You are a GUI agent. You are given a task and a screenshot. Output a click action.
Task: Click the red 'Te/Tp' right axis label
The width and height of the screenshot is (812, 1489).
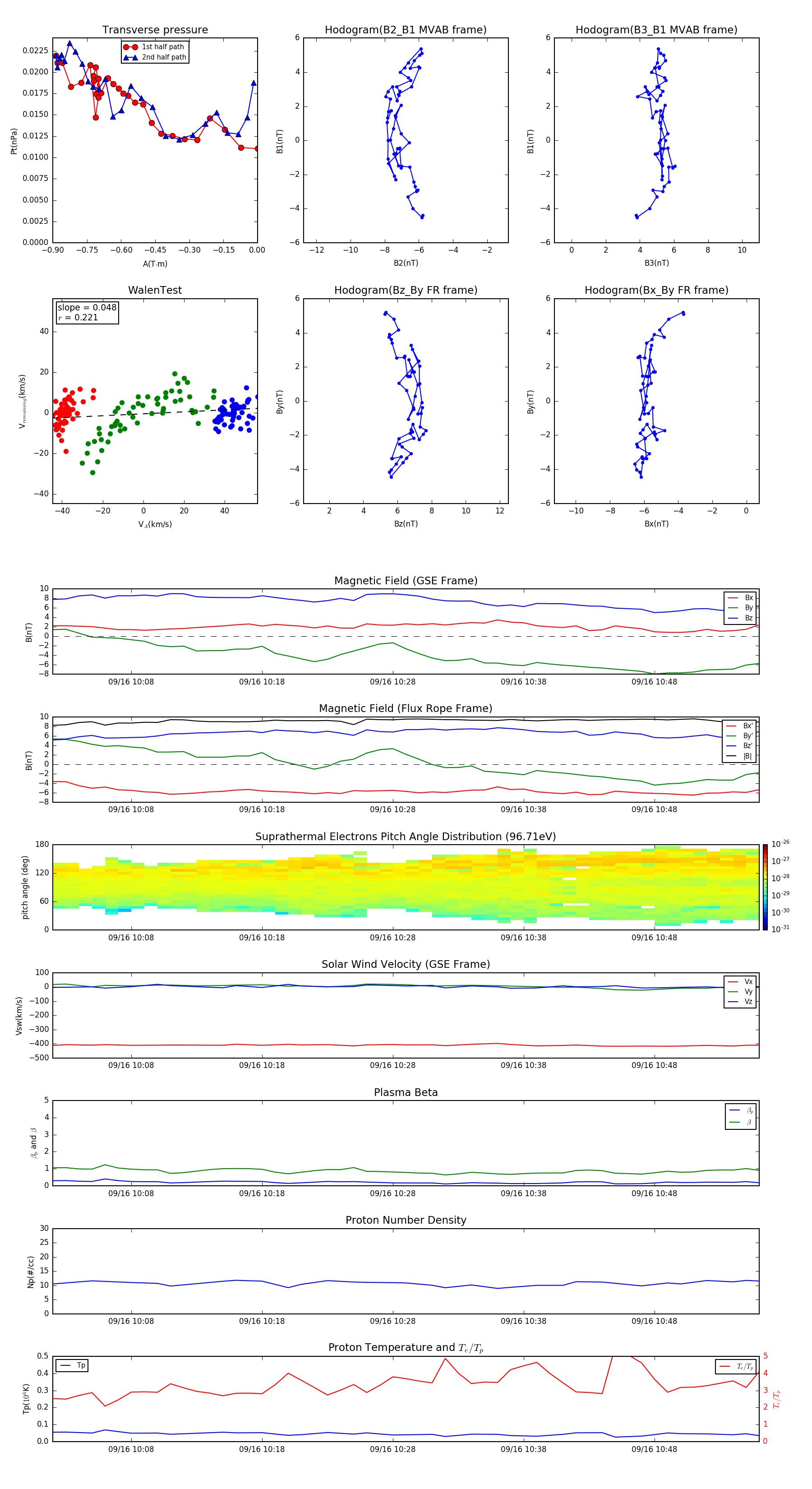coord(777,1399)
